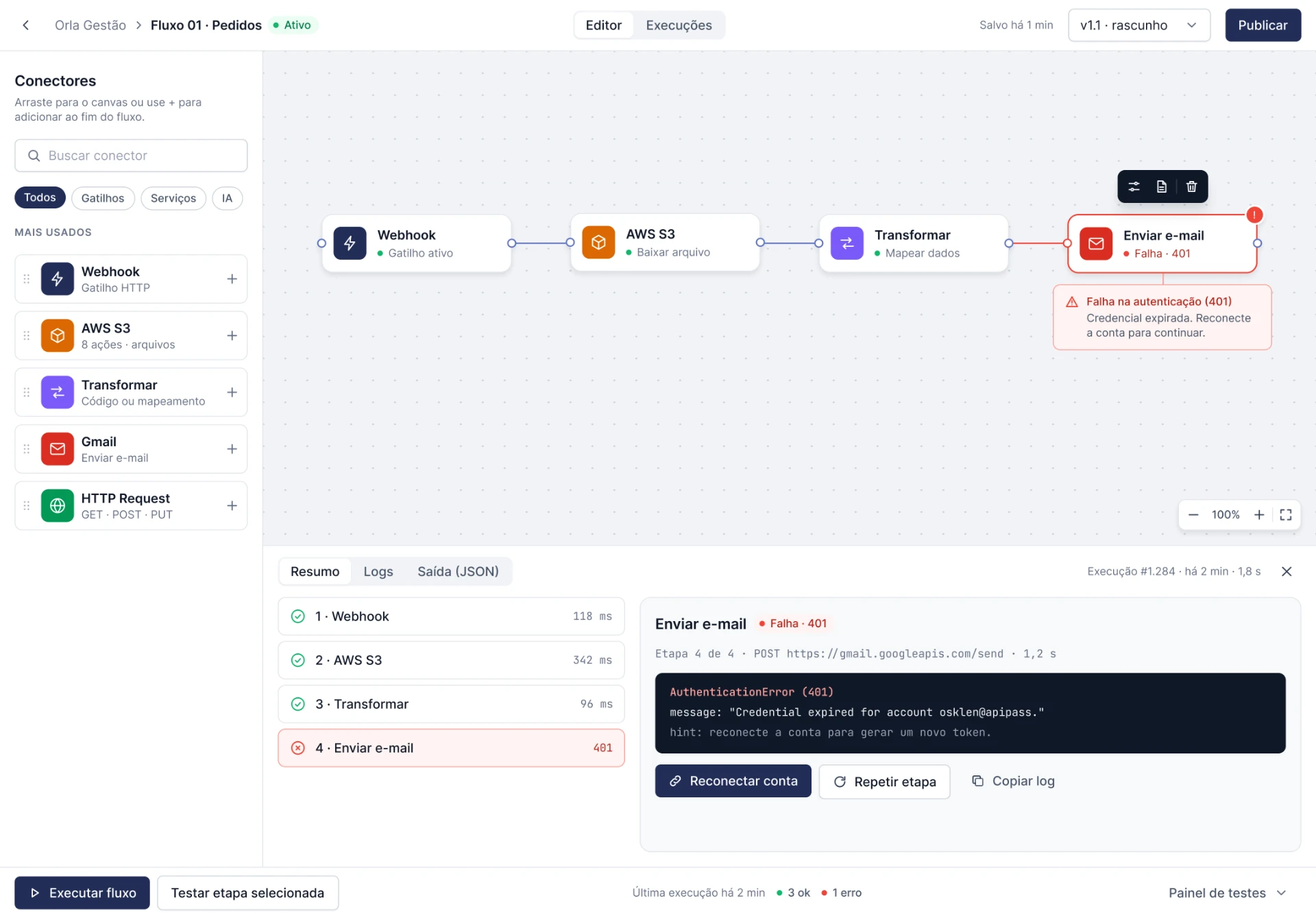Zoom in the canvas with plus icon
The height and width of the screenshot is (918, 1316).
(x=1259, y=515)
